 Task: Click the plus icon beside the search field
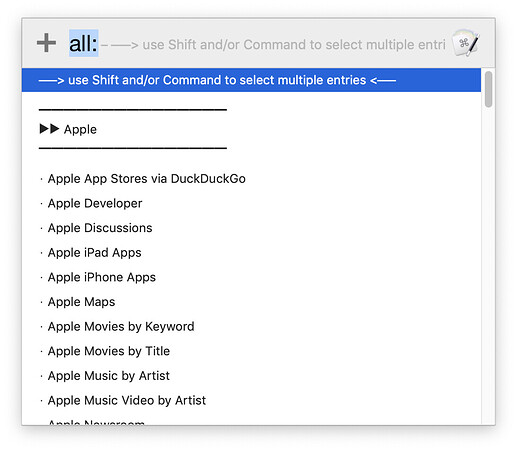46,43
